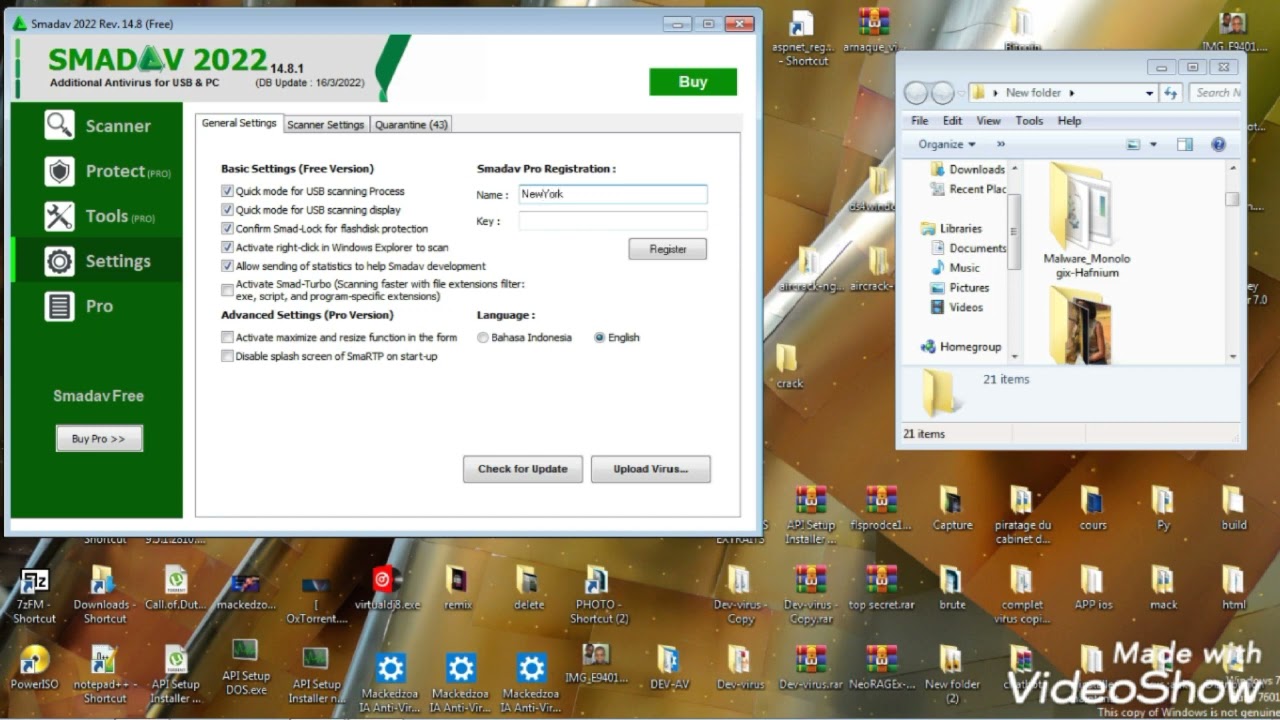
Task: Enable Activate maximize and resize function
Action: pos(228,338)
